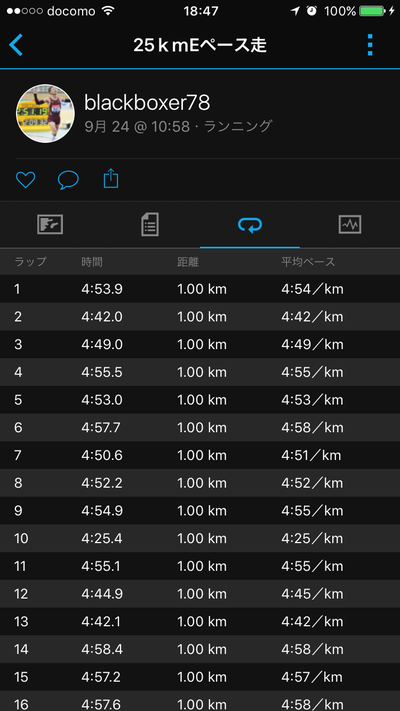Tap the share export icon
This screenshot has height=711, width=400.
point(111,179)
